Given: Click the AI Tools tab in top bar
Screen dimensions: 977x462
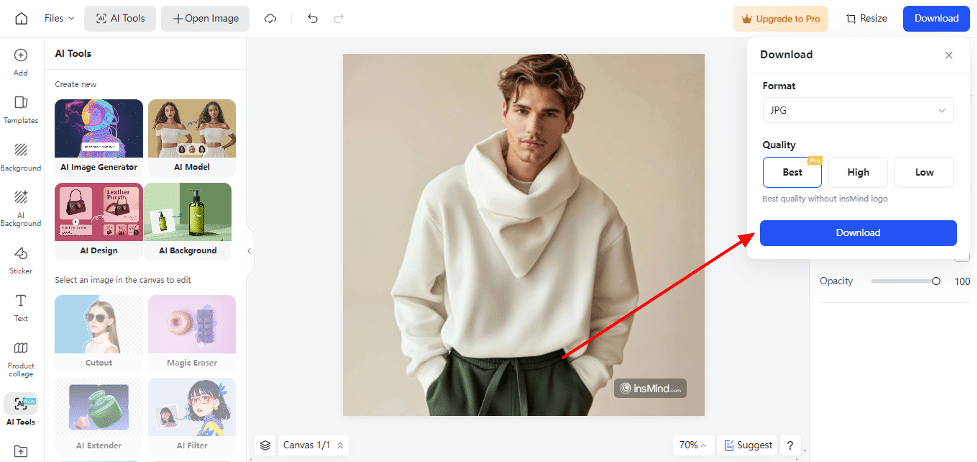Looking at the screenshot, I should 119,19.
